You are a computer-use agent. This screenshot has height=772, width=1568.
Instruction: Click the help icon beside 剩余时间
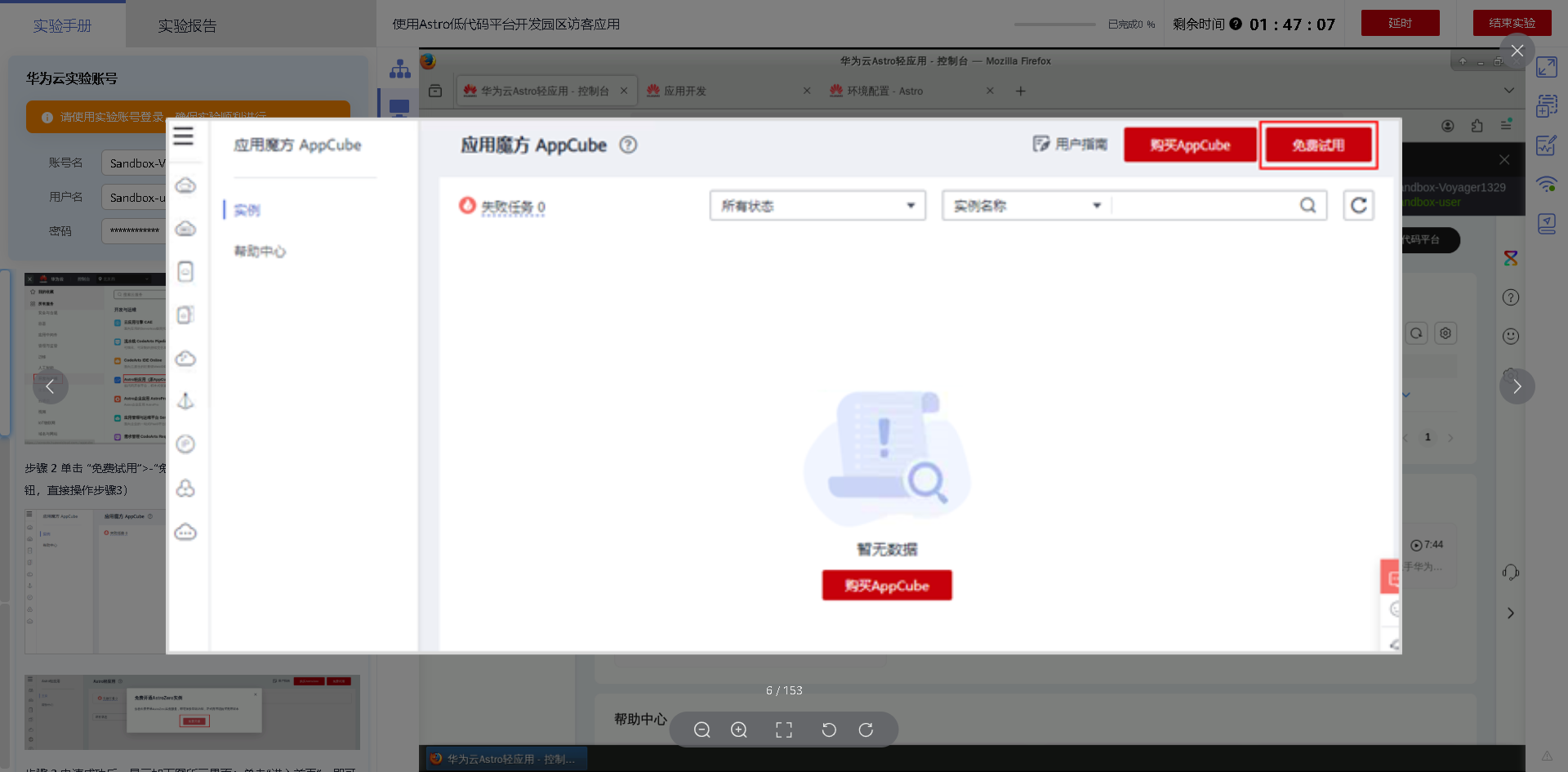click(x=1236, y=24)
